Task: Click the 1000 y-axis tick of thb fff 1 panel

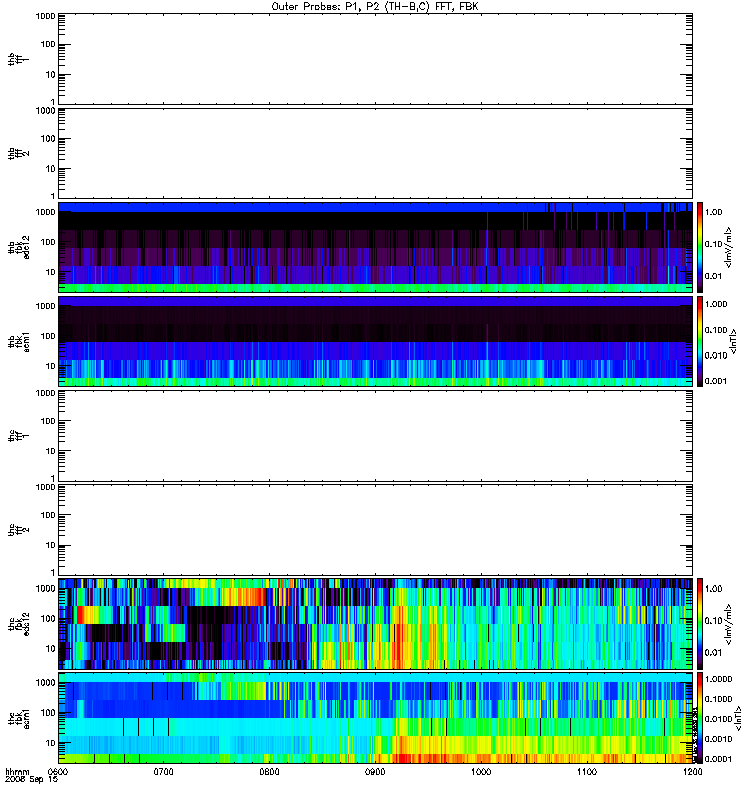Action: 45,16
